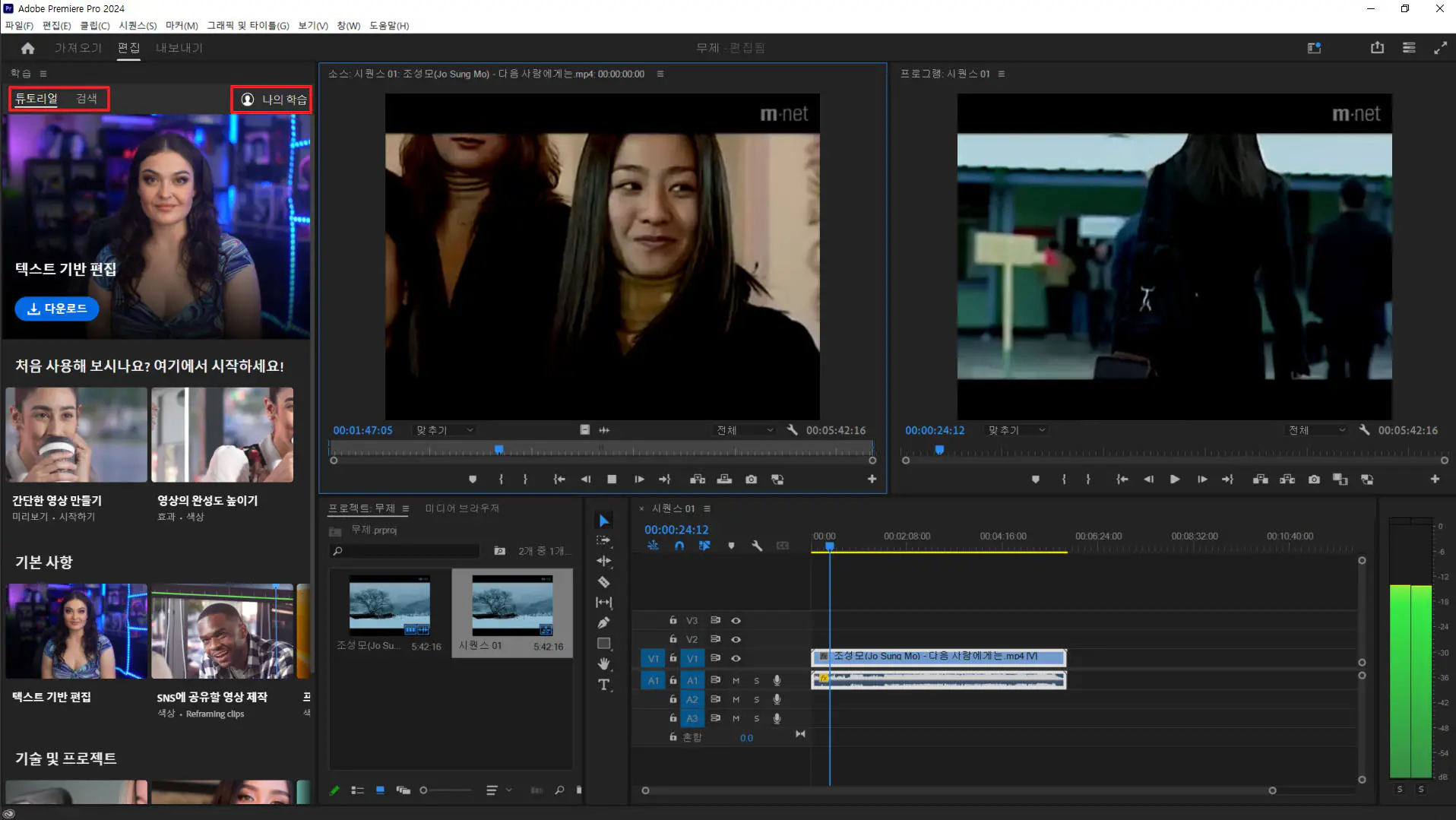Image resolution: width=1456 pixels, height=820 pixels.
Task: Solo track A2
Action: click(x=756, y=699)
